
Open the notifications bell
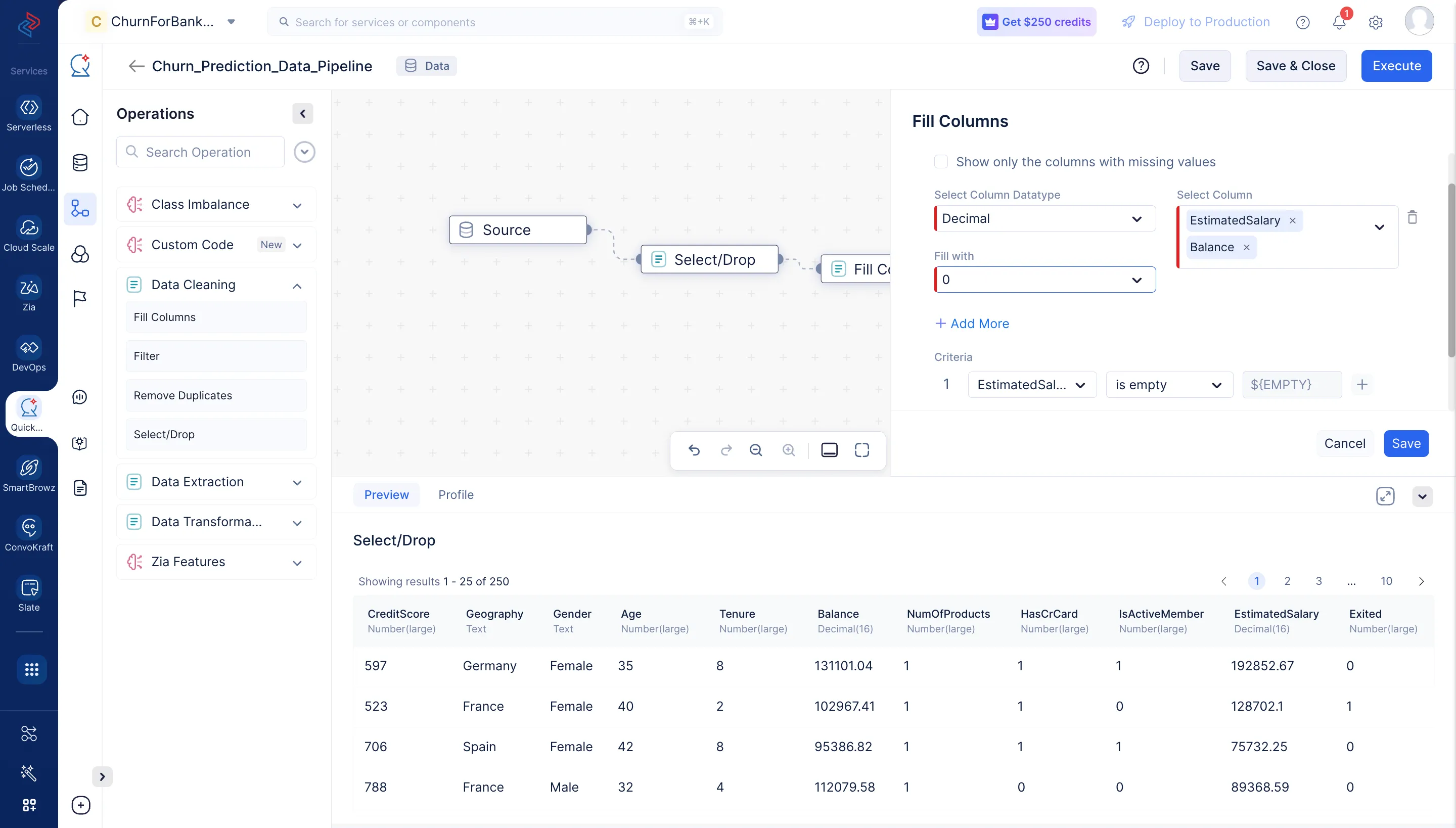pos(1339,22)
